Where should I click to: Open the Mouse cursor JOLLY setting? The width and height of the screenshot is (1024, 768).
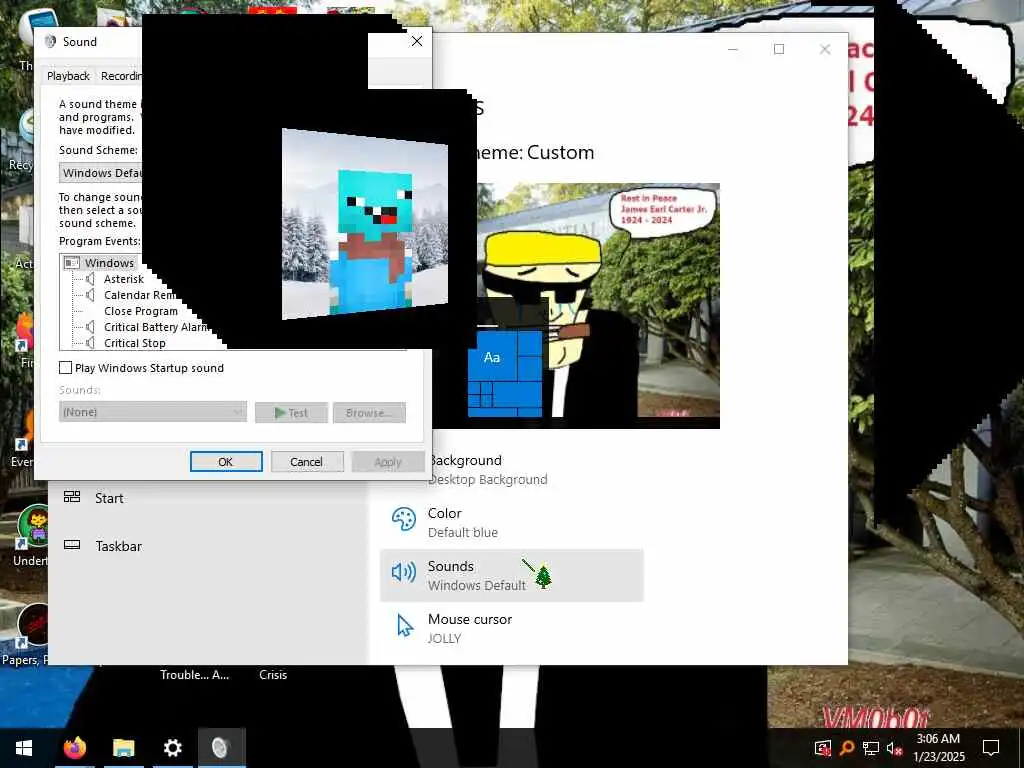(x=511, y=628)
